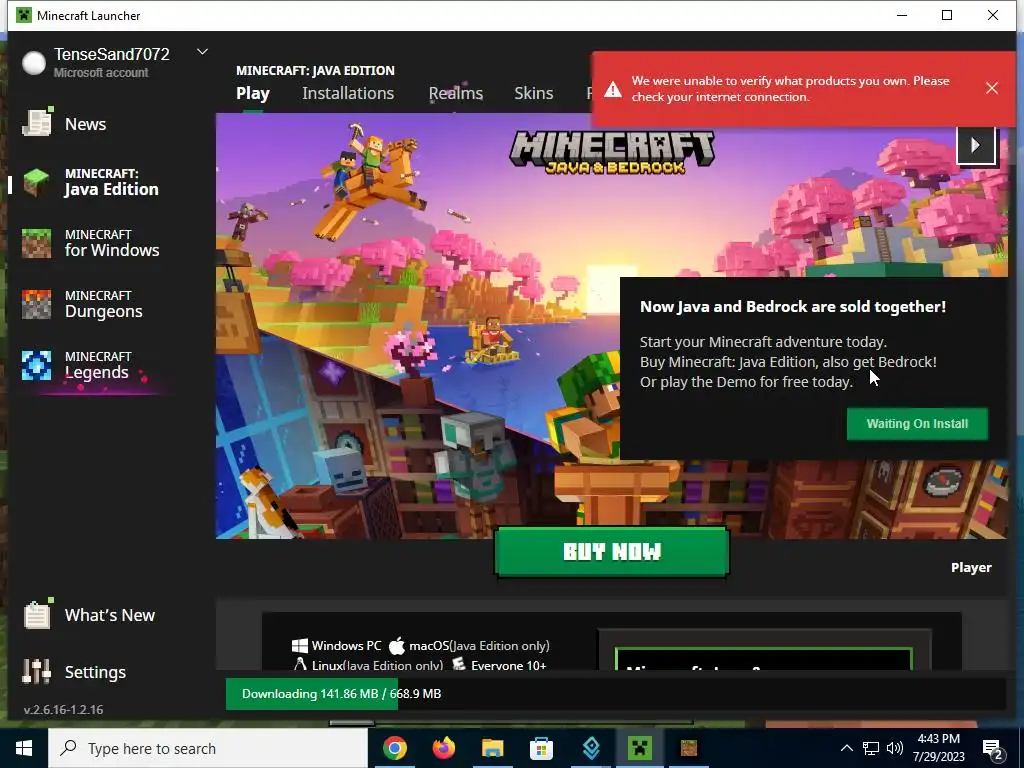The height and width of the screenshot is (768, 1024).
Task: Switch to the Installations tab
Action: coord(348,93)
